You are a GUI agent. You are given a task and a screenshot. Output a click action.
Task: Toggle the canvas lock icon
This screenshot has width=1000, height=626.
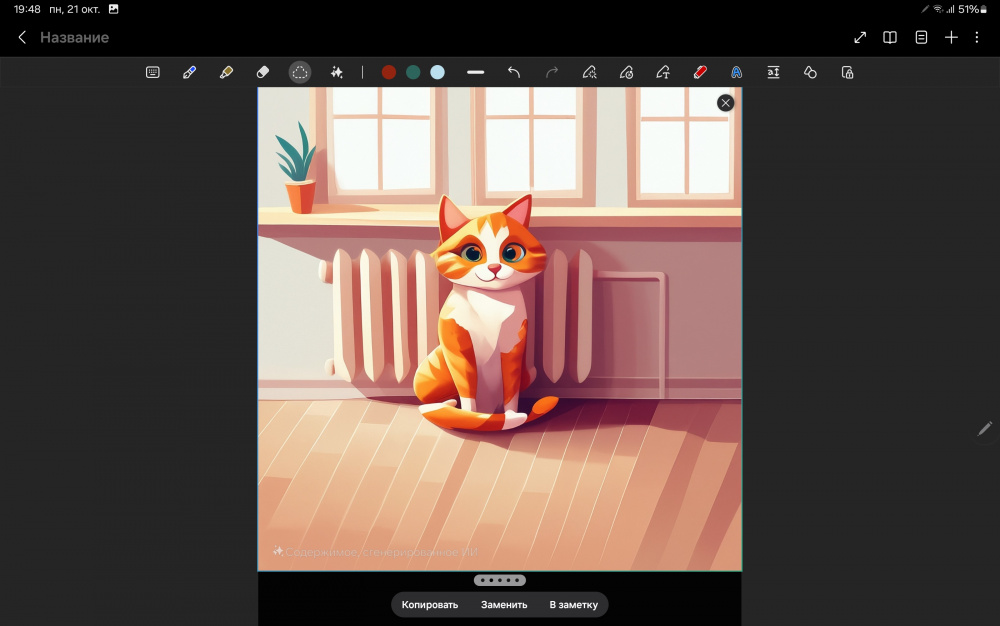click(x=847, y=72)
